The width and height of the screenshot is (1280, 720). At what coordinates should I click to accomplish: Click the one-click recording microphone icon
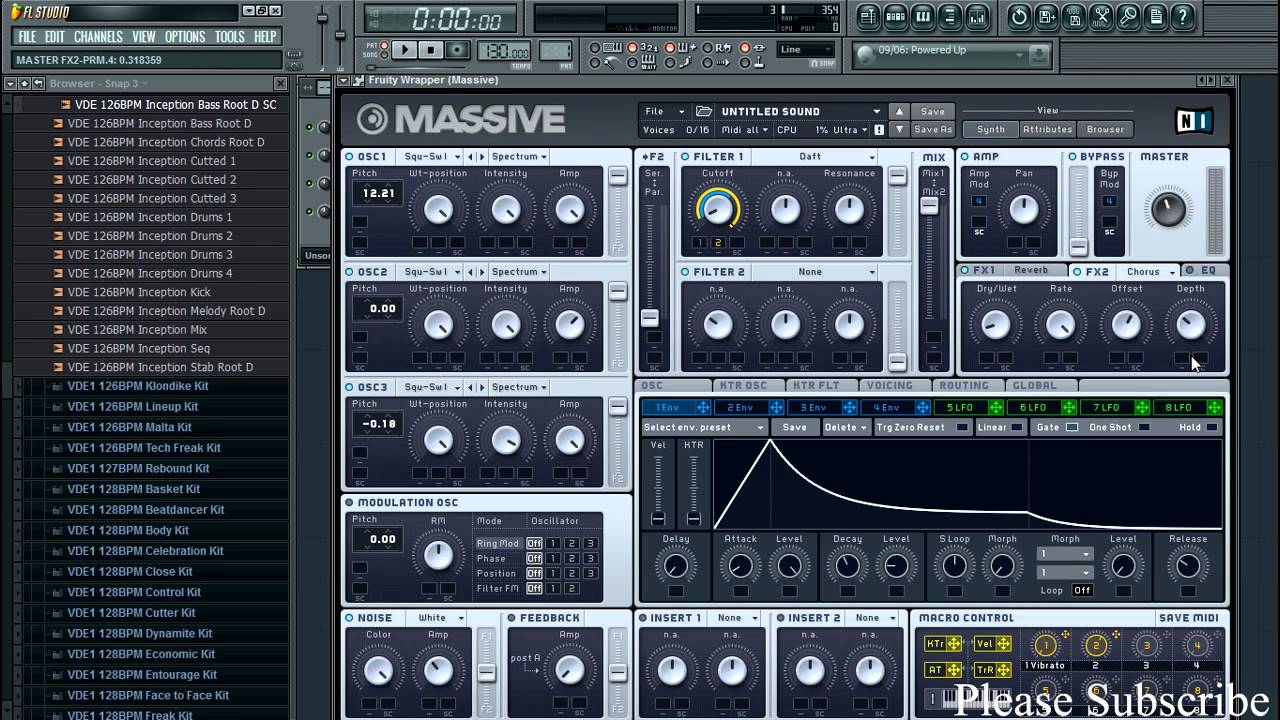pos(1129,16)
